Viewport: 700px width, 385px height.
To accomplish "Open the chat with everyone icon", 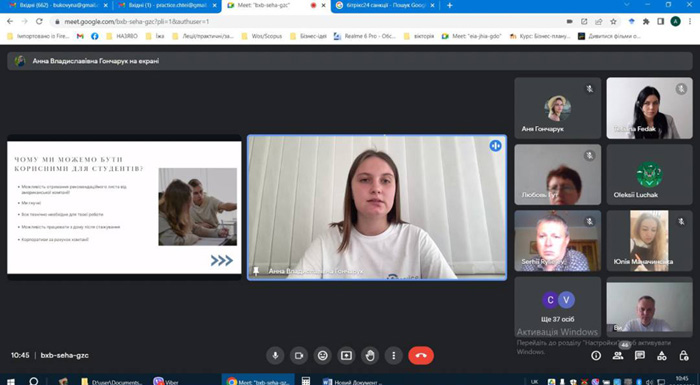I will click(640, 356).
